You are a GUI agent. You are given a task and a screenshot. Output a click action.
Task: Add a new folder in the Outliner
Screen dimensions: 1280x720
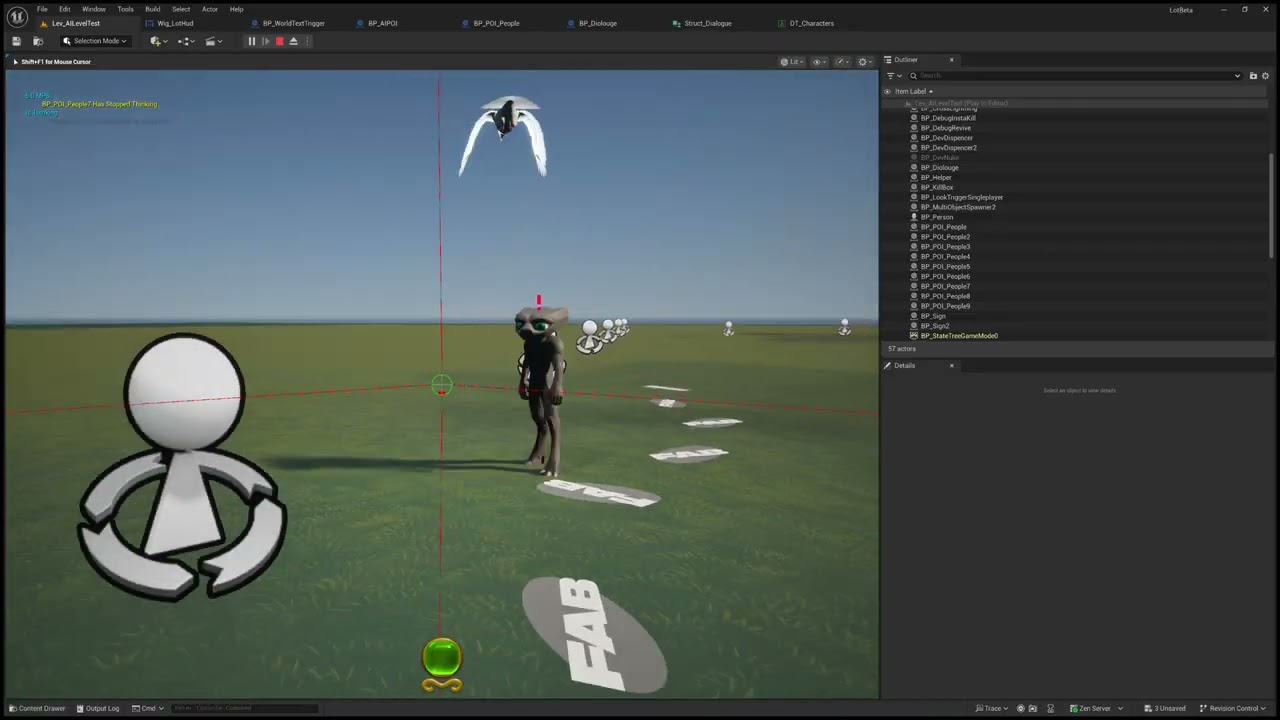click(x=1253, y=76)
